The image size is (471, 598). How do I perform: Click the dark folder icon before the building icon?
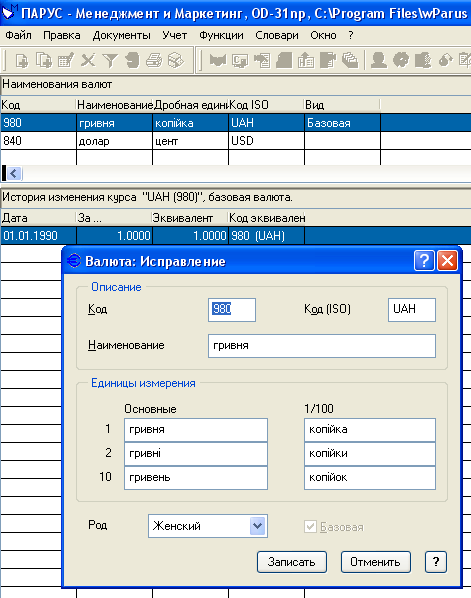[x=284, y=61]
